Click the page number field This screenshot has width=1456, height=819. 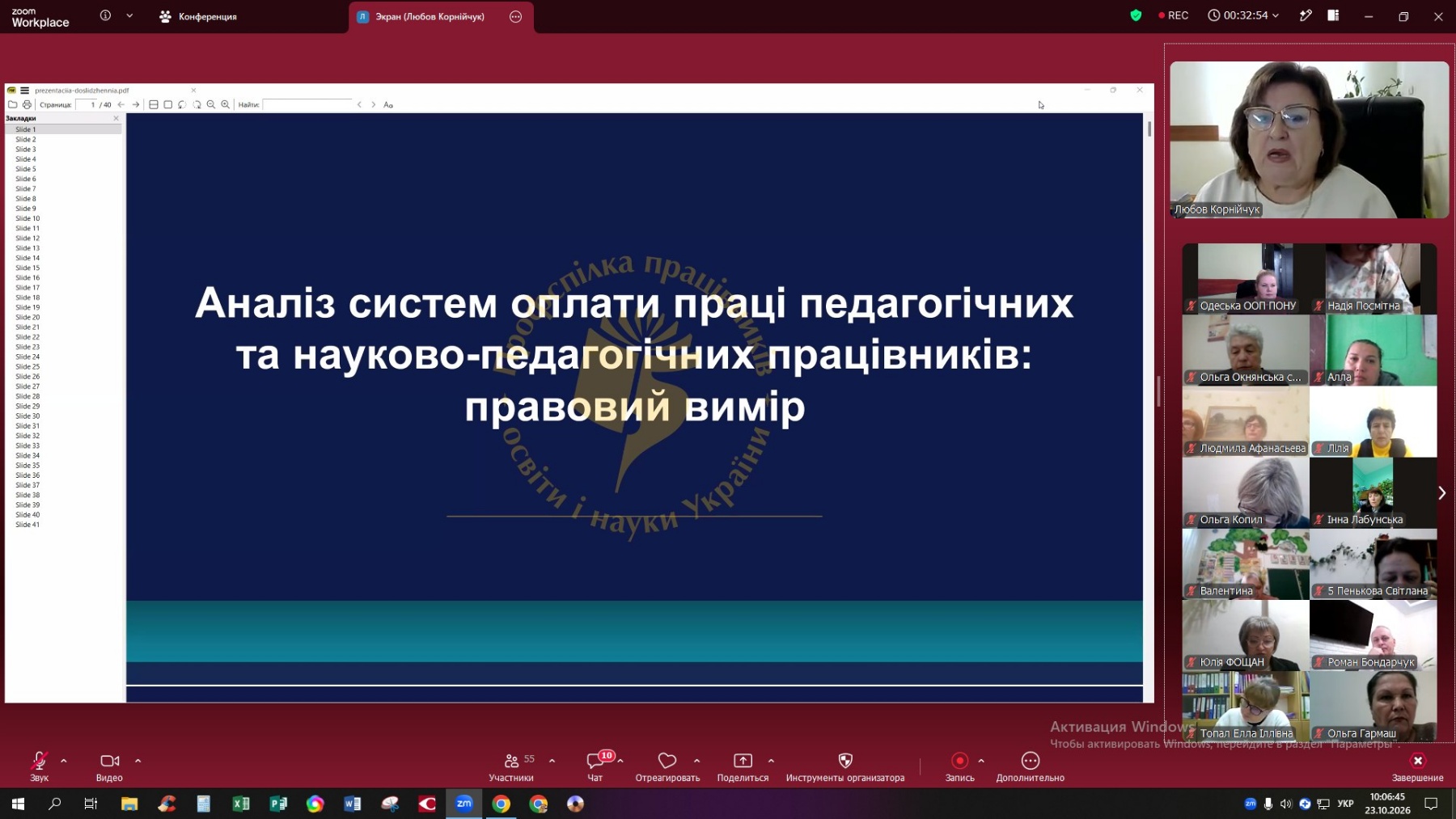[87, 104]
